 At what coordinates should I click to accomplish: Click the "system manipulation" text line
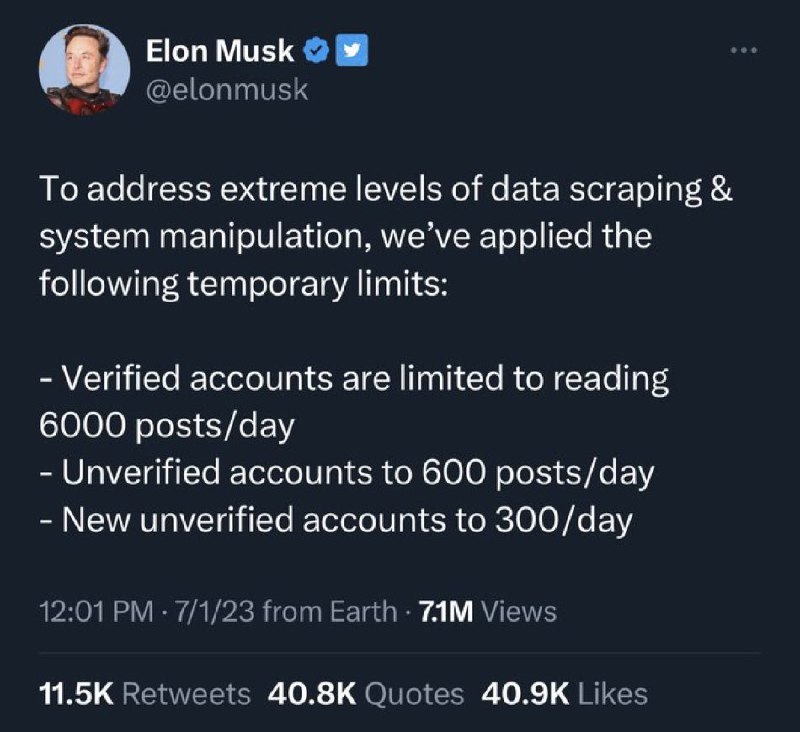point(345,238)
